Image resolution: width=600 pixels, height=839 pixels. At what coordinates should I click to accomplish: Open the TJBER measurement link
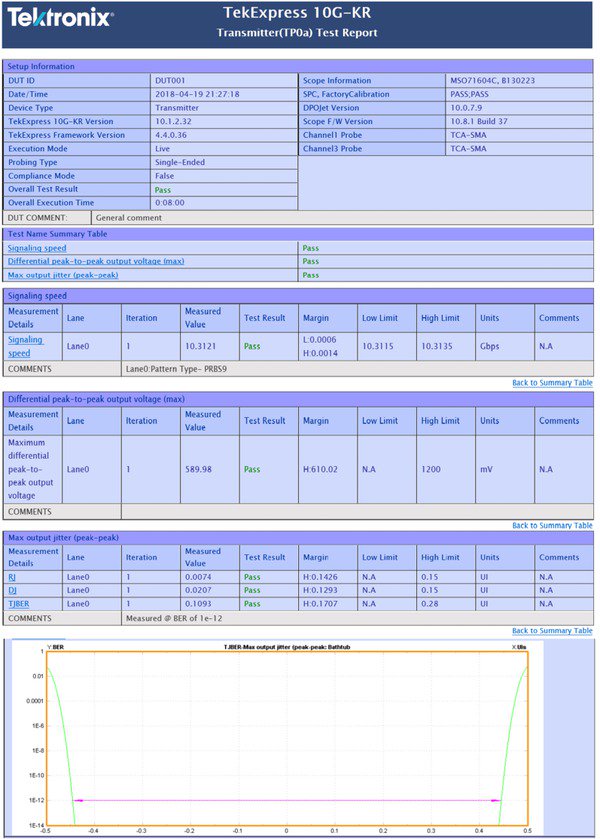click(18, 604)
